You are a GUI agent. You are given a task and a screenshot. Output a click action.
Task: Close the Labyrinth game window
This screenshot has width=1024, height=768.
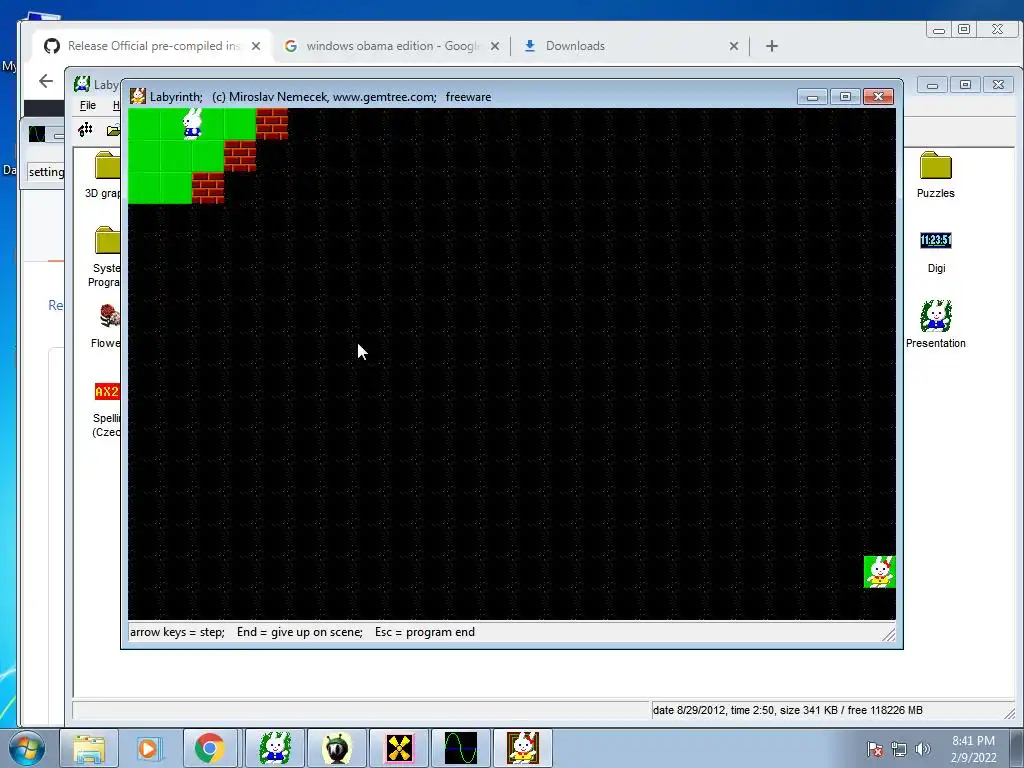tap(878, 97)
